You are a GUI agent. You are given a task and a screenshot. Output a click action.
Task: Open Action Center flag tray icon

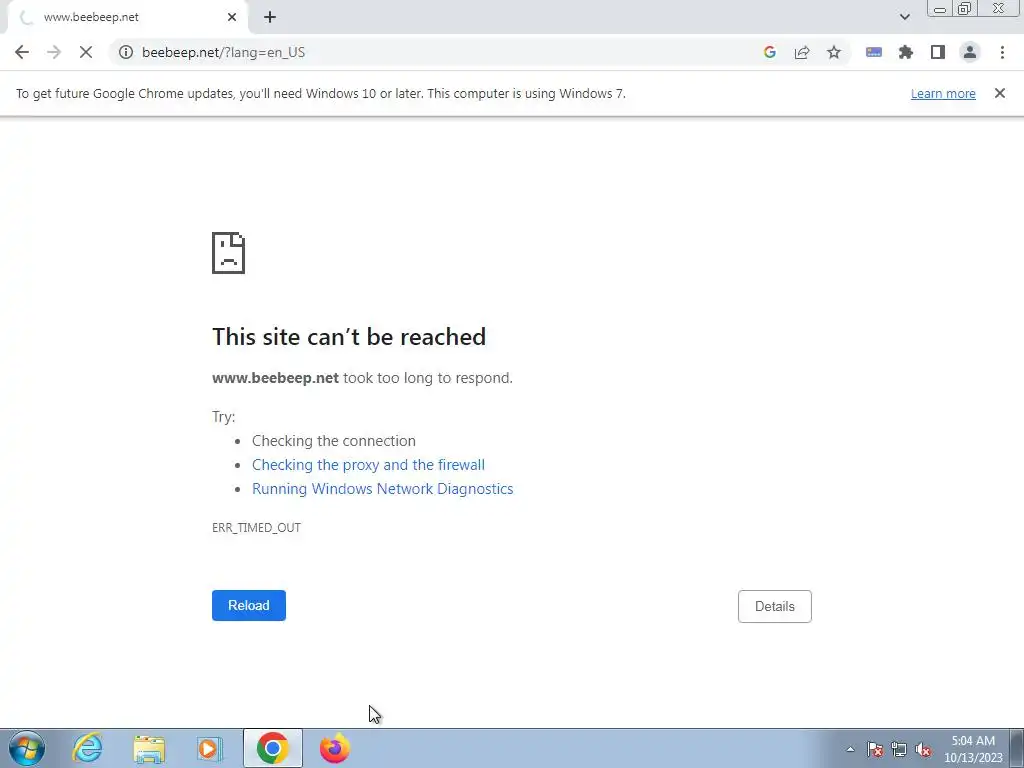(874, 749)
